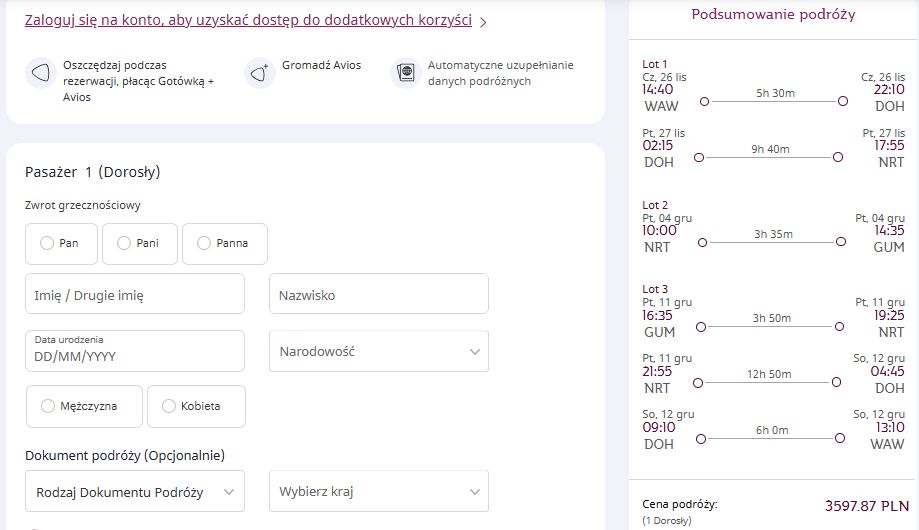Click the 16:35 GUM departure time

click(x=657, y=315)
